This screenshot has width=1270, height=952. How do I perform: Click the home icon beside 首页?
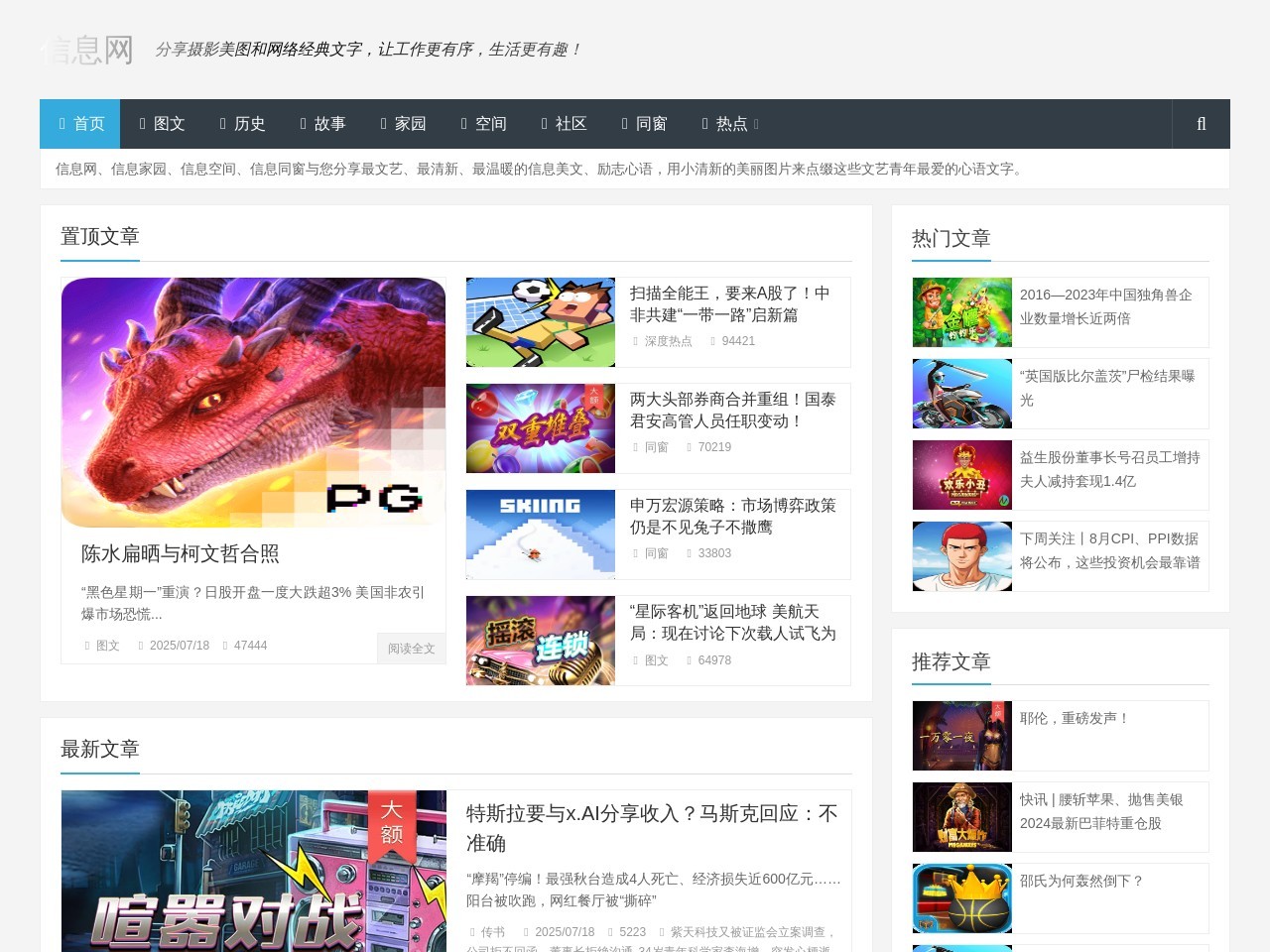[x=63, y=123]
